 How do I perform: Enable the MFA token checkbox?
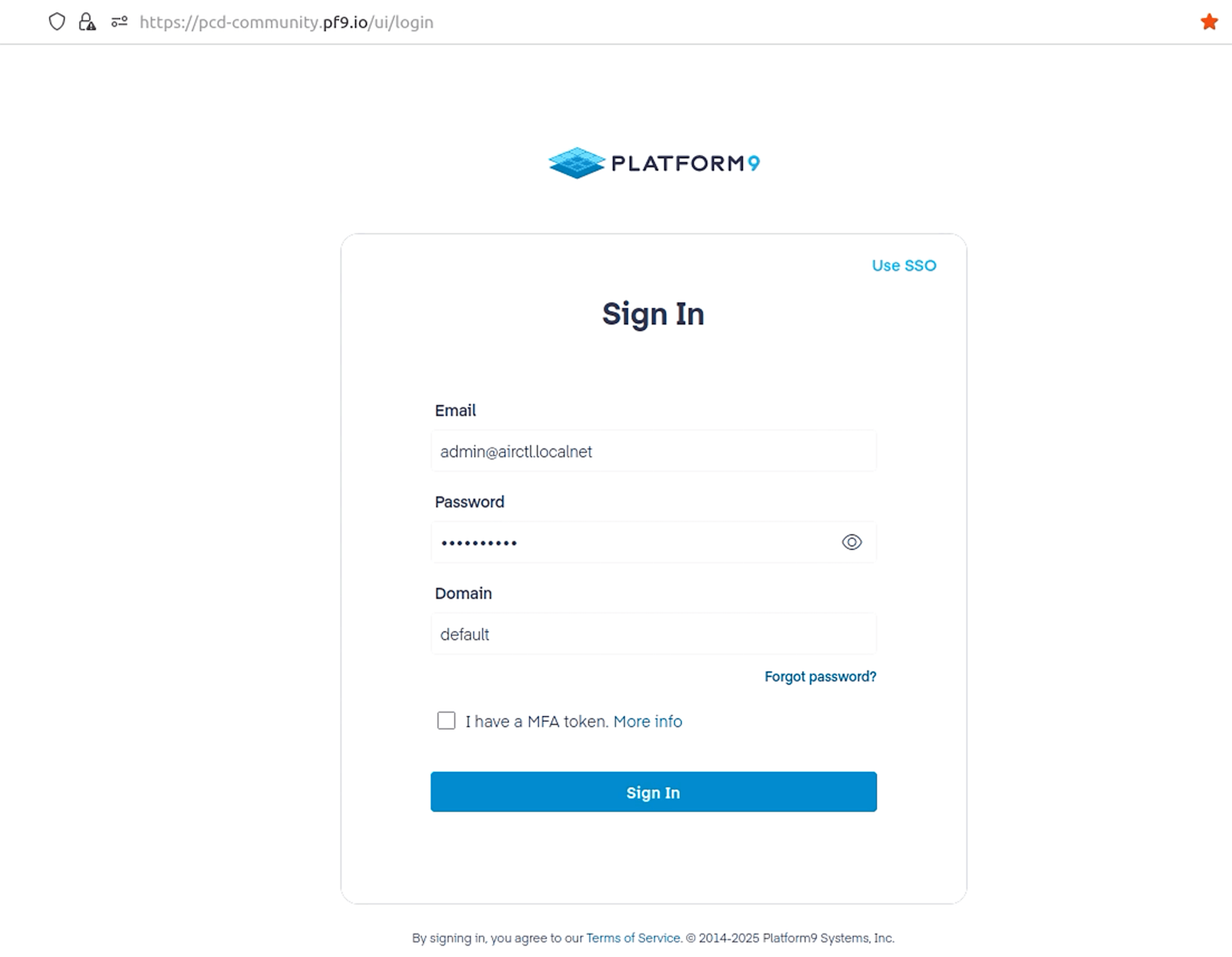coord(446,721)
